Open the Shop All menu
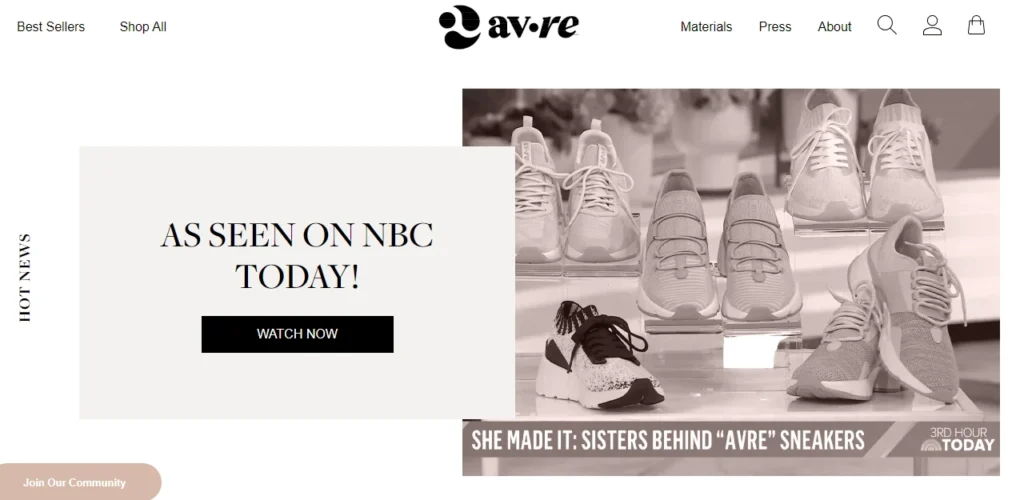1024x500 pixels. point(143,27)
